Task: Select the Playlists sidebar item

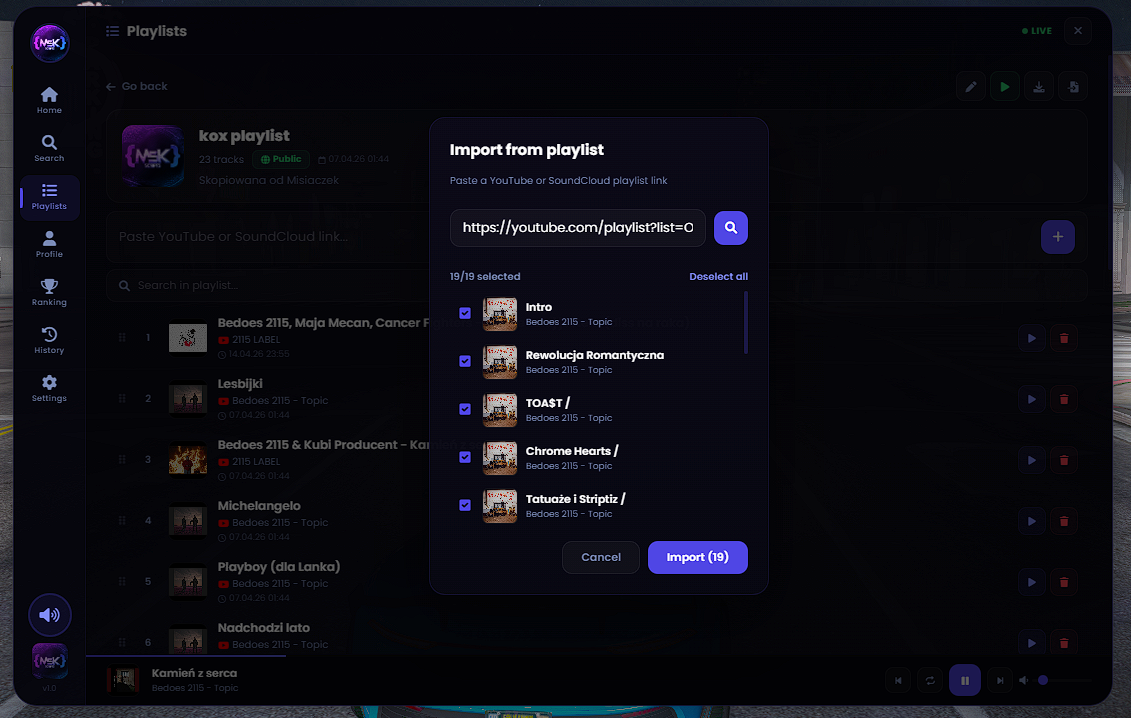Action: click(x=49, y=197)
